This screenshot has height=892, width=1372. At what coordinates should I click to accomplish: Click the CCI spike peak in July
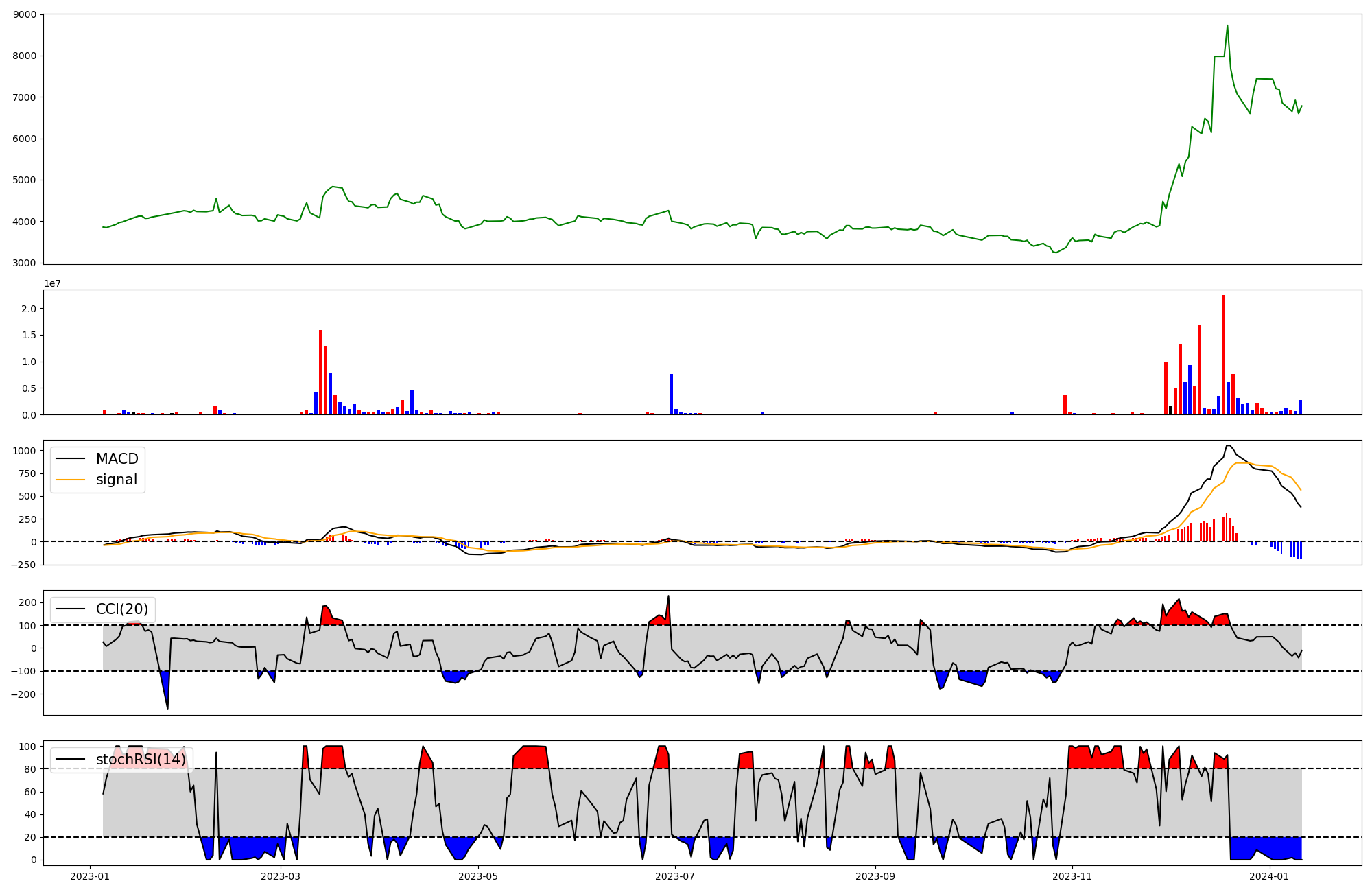tap(668, 596)
